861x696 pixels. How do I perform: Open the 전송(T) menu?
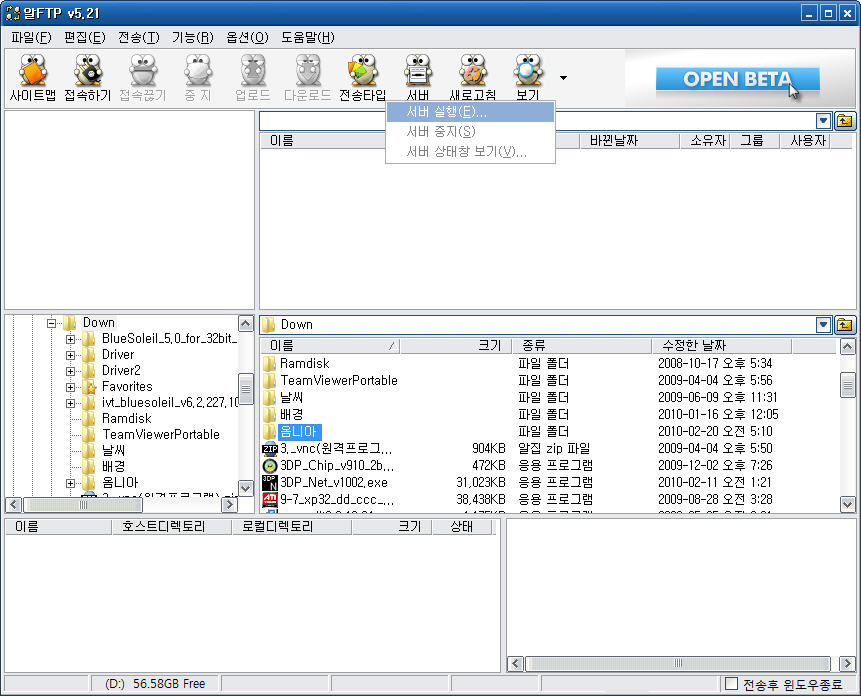(x=139, y=37)
